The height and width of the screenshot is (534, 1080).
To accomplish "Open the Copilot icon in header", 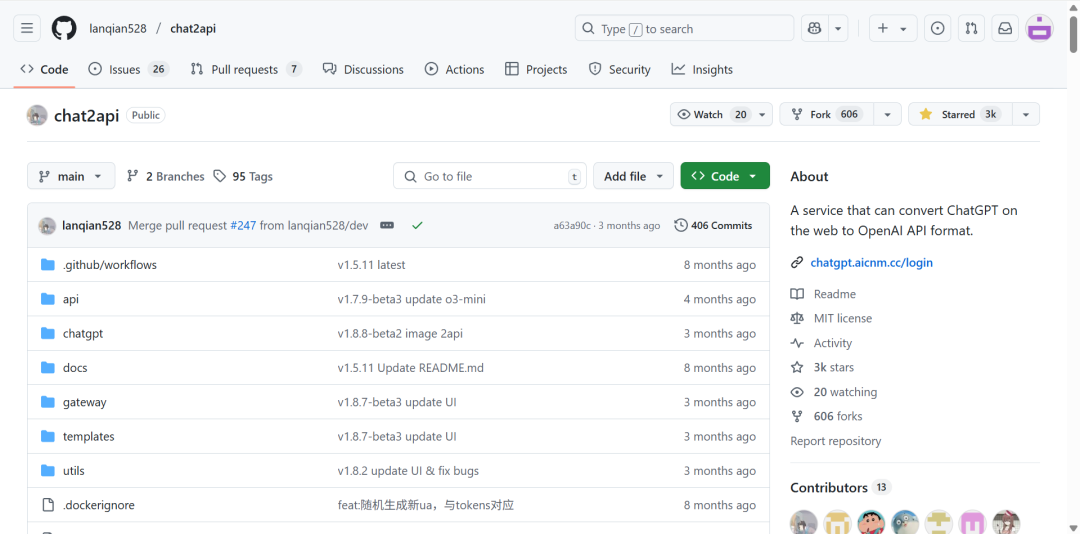I will (x=815, y=29).
